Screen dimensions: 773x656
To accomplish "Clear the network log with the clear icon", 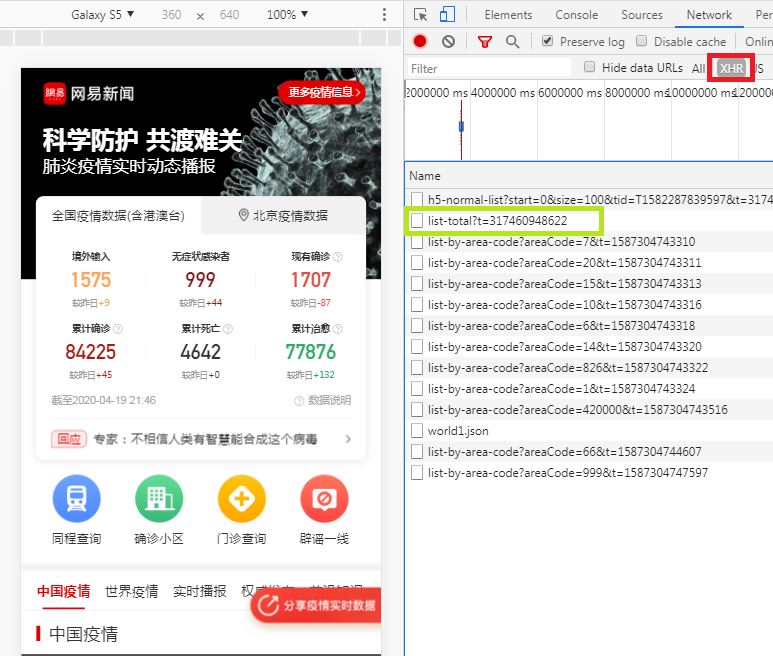I will 448,41.
